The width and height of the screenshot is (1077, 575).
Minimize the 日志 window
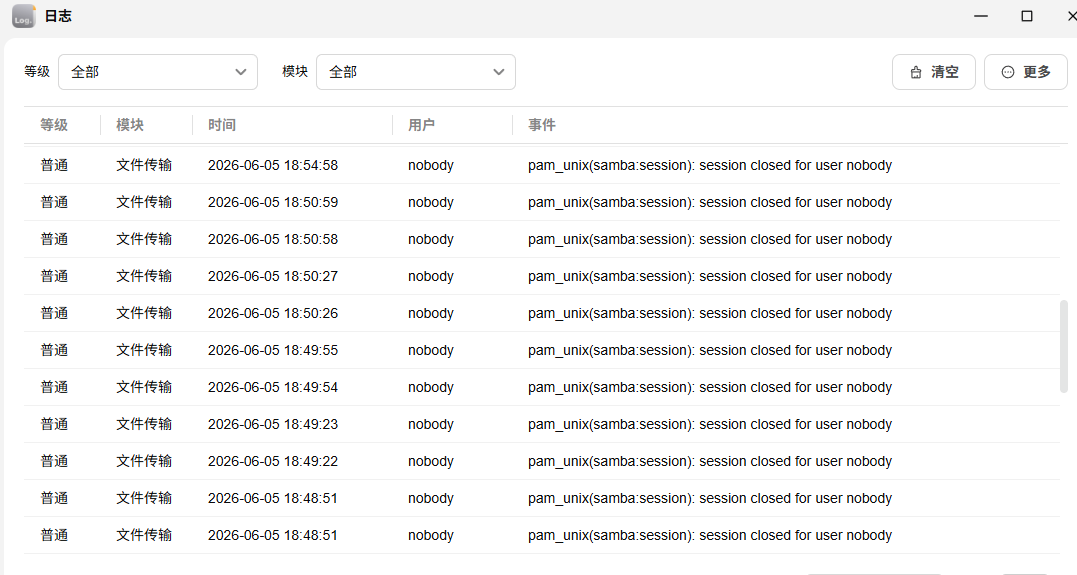point(981,16)
